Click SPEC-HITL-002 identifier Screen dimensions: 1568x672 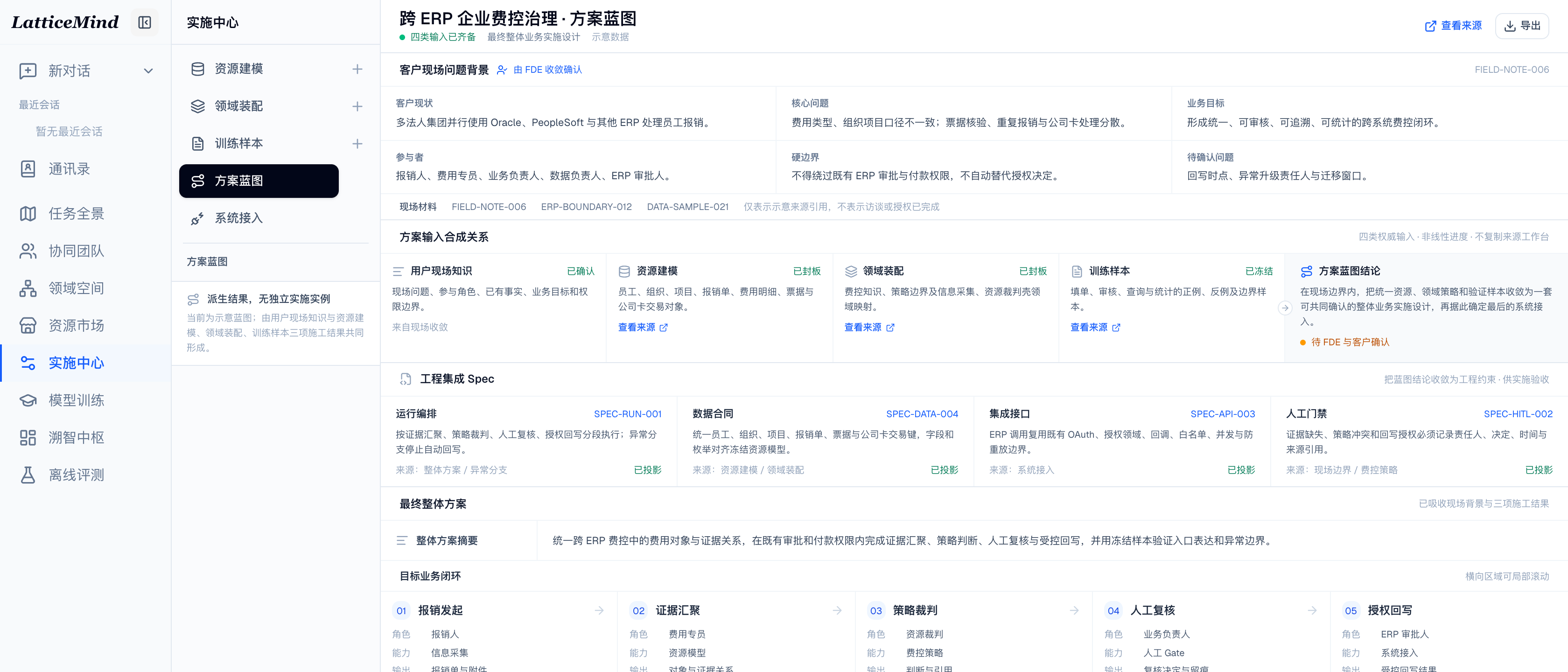pos(1518,414)
